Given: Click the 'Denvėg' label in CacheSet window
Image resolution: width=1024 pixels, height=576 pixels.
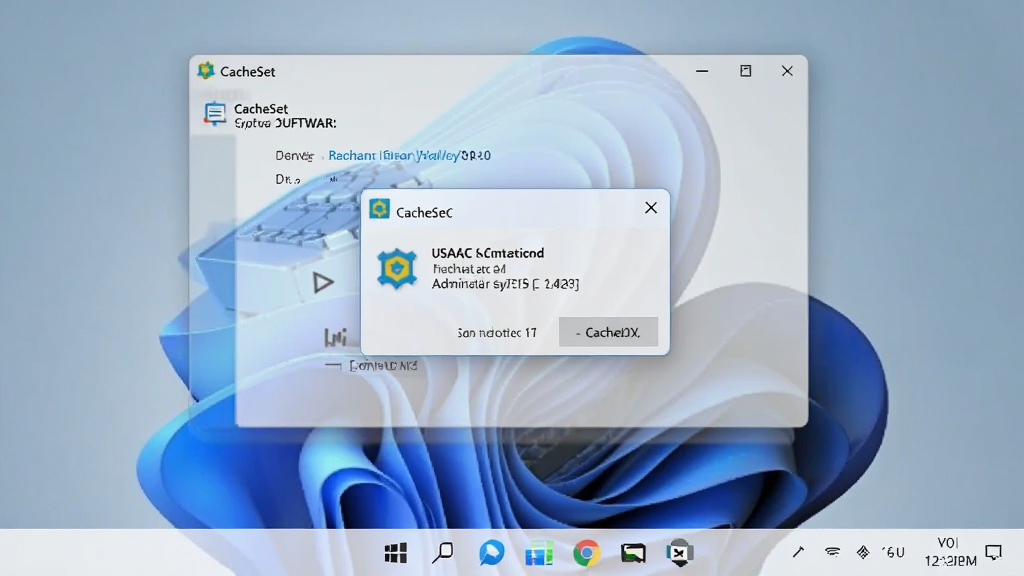Looking at the screenshot, I should coord(295,155).
